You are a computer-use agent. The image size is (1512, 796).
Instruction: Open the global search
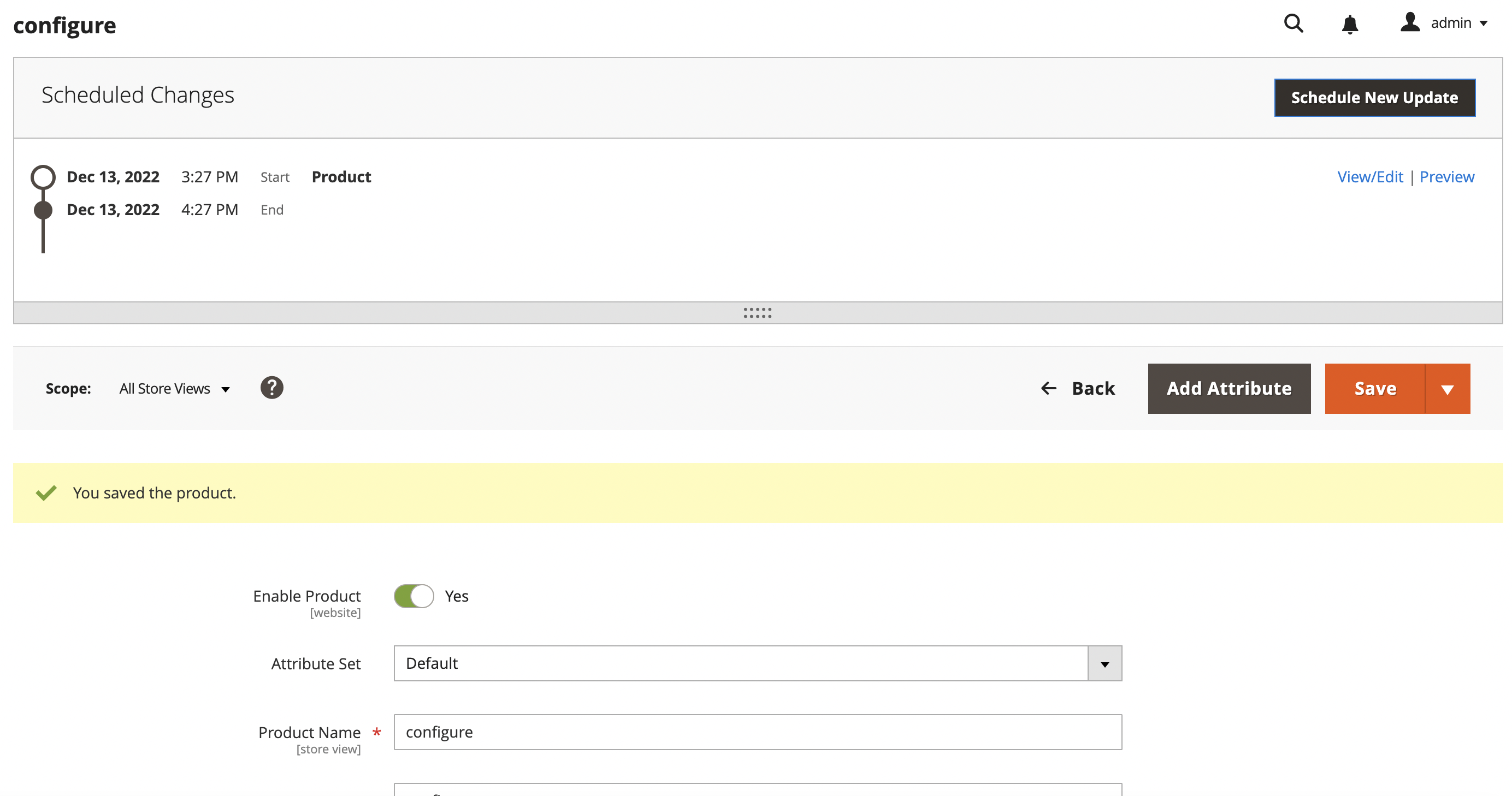[1294, 24]
